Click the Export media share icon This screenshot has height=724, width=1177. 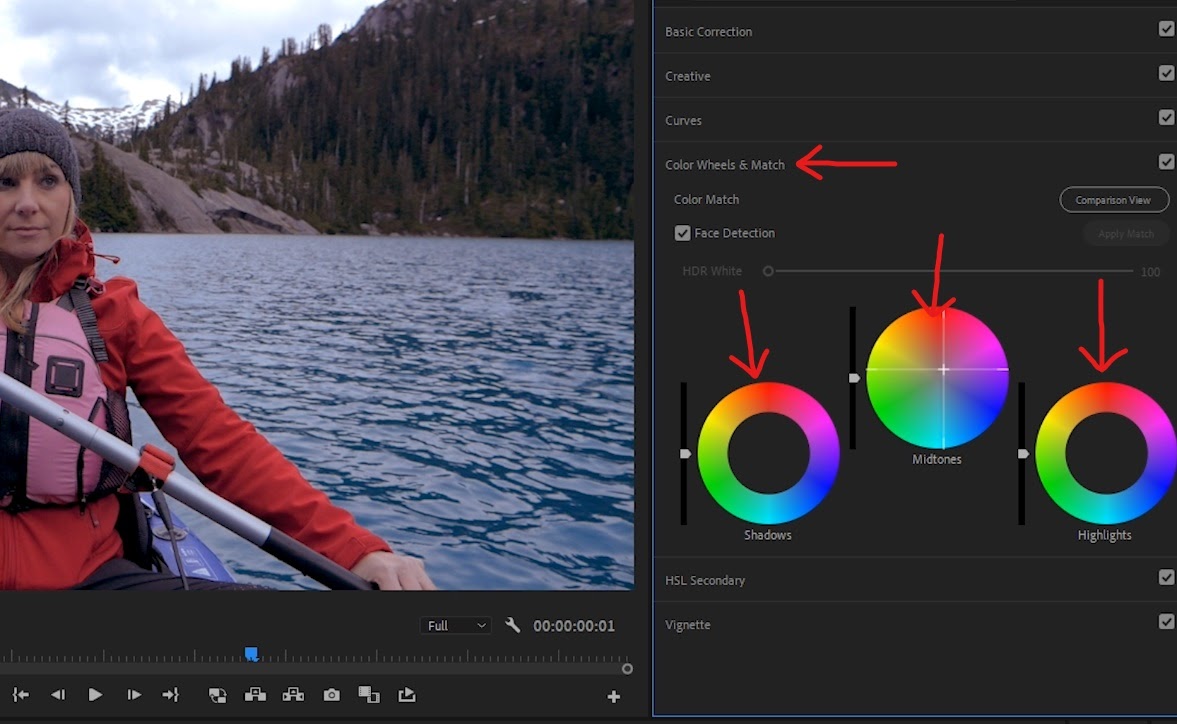[x=407, y=695]
